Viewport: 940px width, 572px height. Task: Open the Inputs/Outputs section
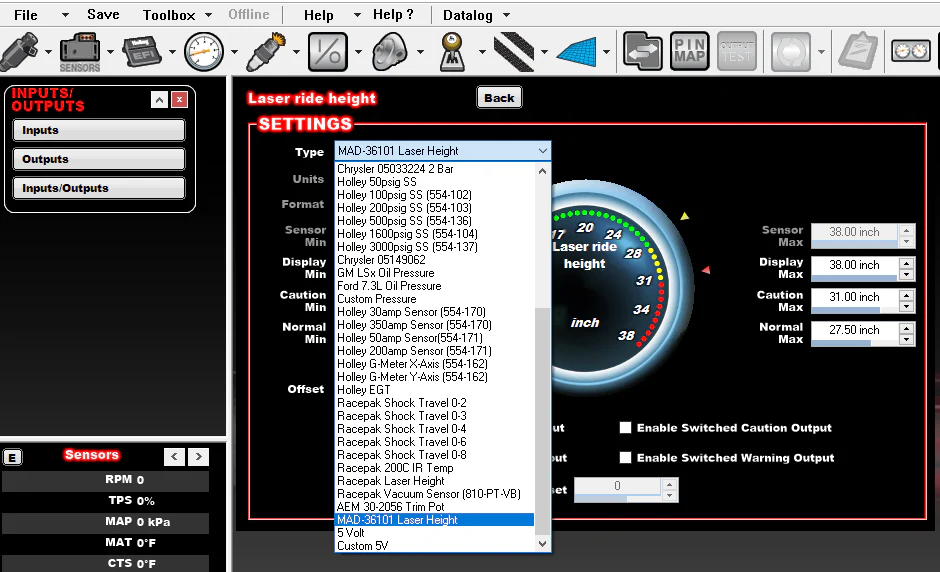tap(99, 188)
